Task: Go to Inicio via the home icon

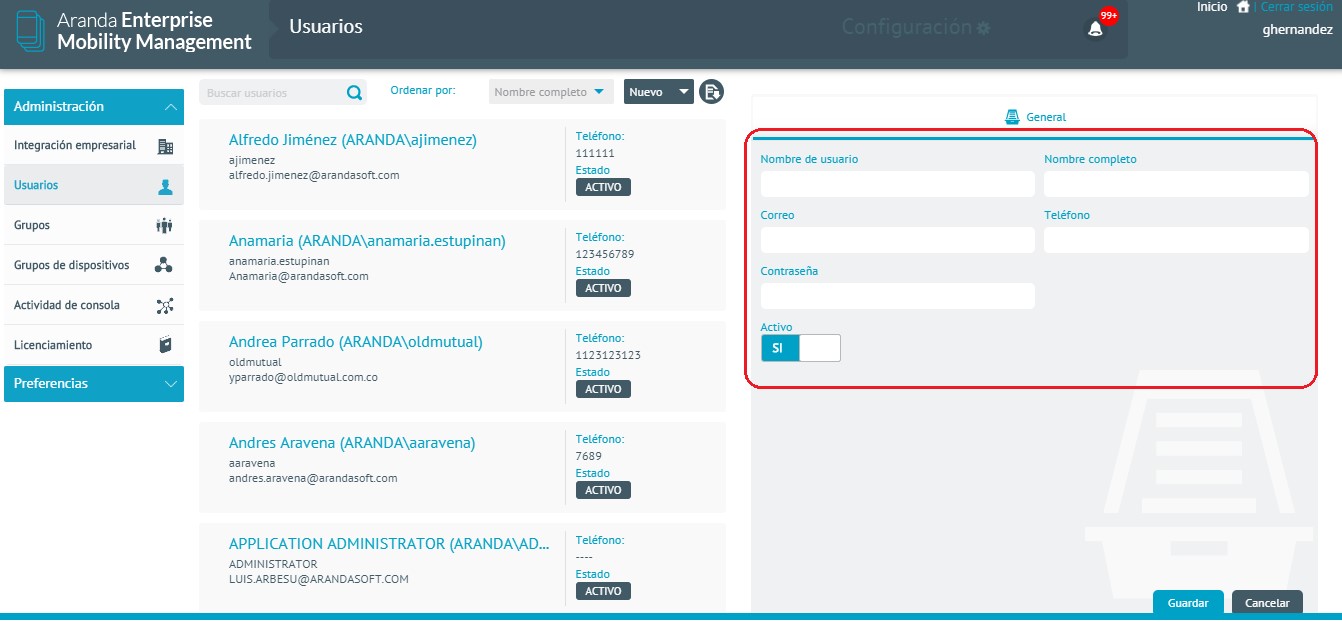Action: point(1243,7)
